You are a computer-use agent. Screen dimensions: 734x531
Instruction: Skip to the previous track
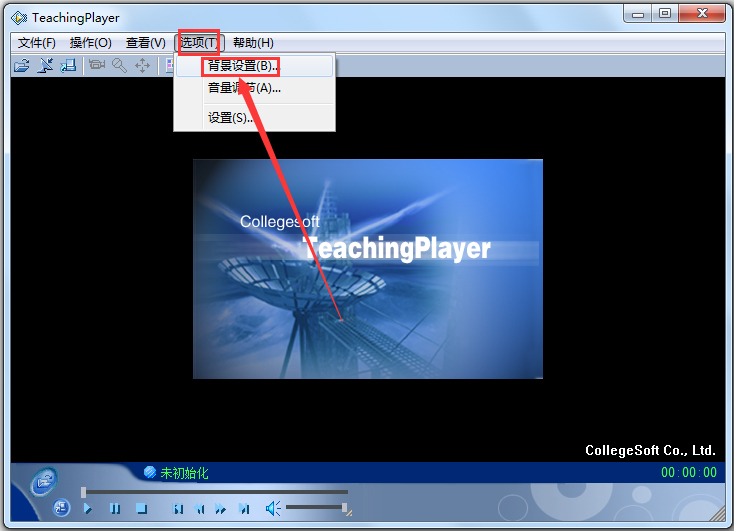click(x=178, y=508)
